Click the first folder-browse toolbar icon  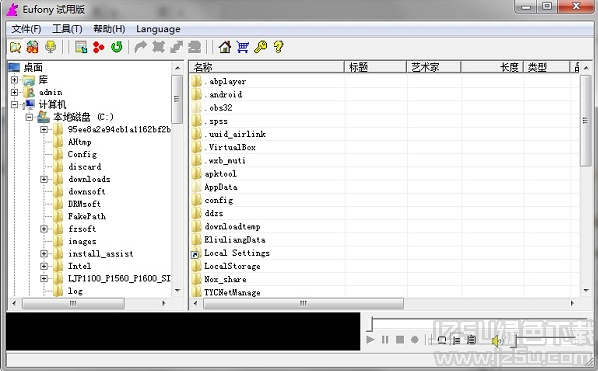tap(15, 47)
